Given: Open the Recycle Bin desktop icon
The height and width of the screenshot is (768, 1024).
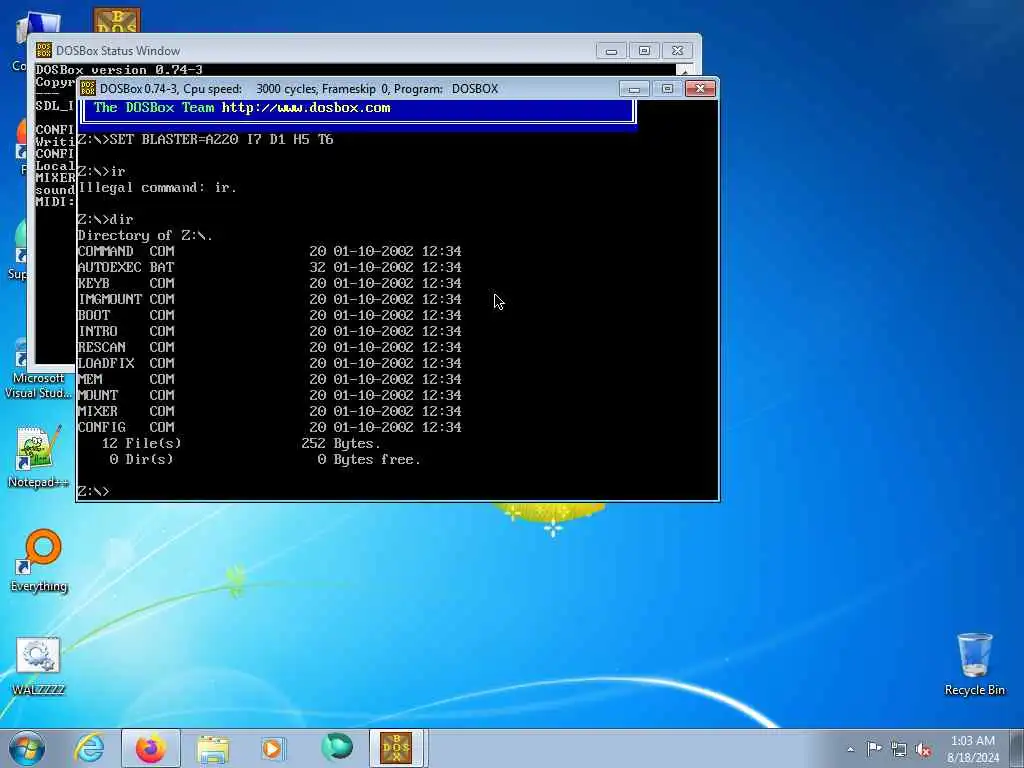Looking at the screenshot, I should tap(974, 664).
